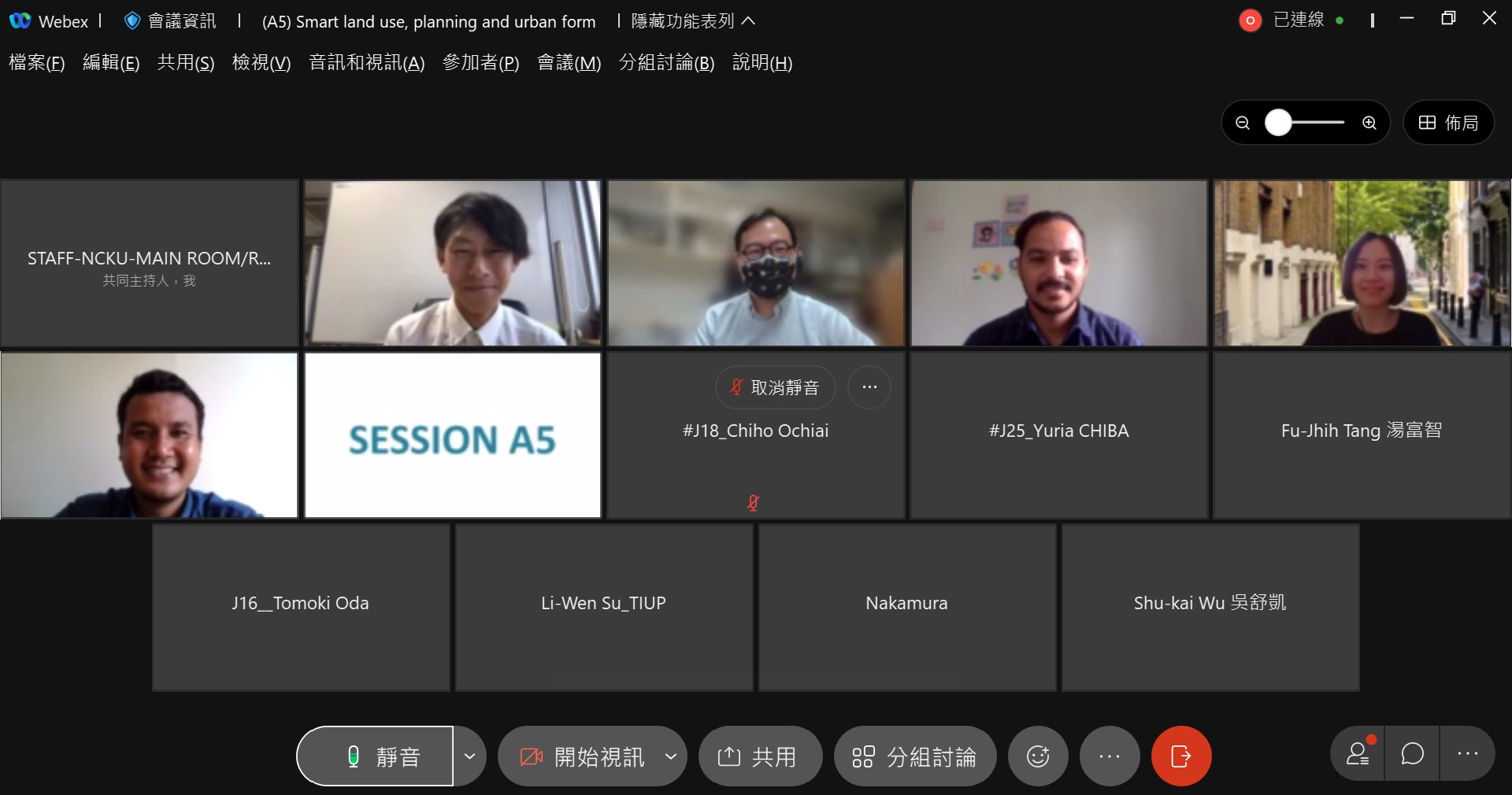Click the 會議資訊 meeting info label

point(182,21)
